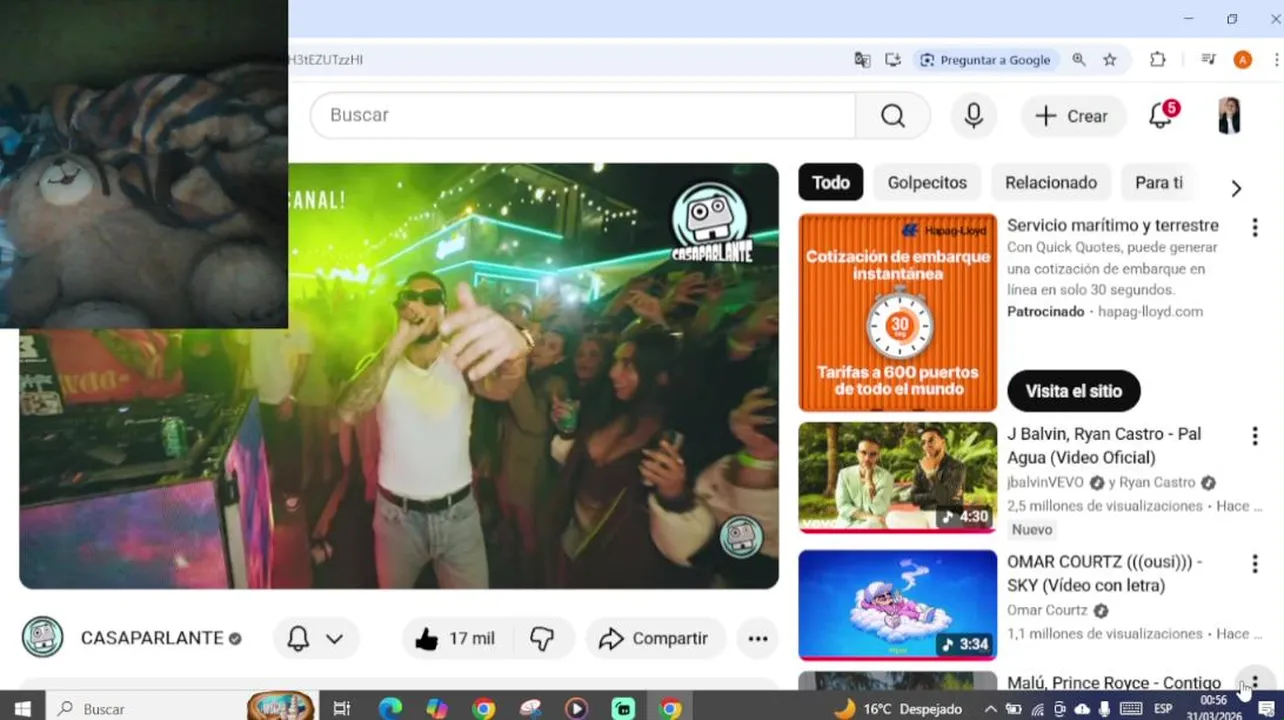Like the video with 17 mil likes
Viewport: 1284px width, 720px height.
(457, 639)
